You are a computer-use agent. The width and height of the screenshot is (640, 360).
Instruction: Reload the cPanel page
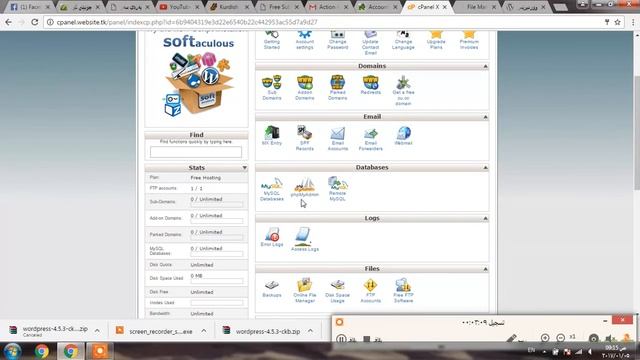[34, 22]
